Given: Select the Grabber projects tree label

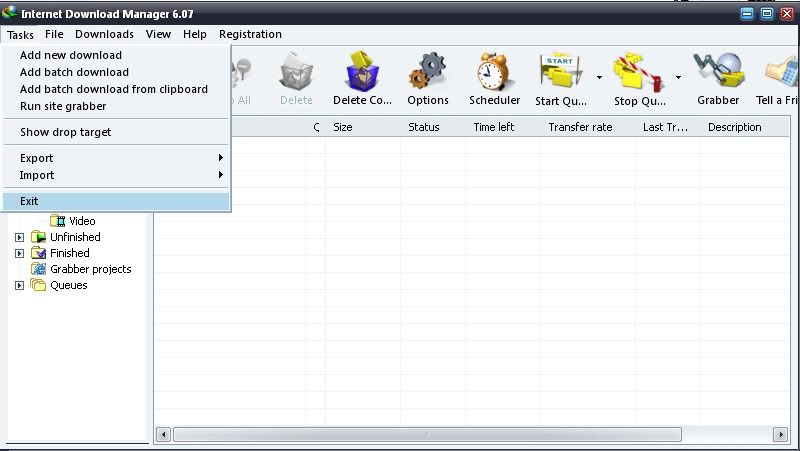Looking at the screenshot, I should [90, 269].
